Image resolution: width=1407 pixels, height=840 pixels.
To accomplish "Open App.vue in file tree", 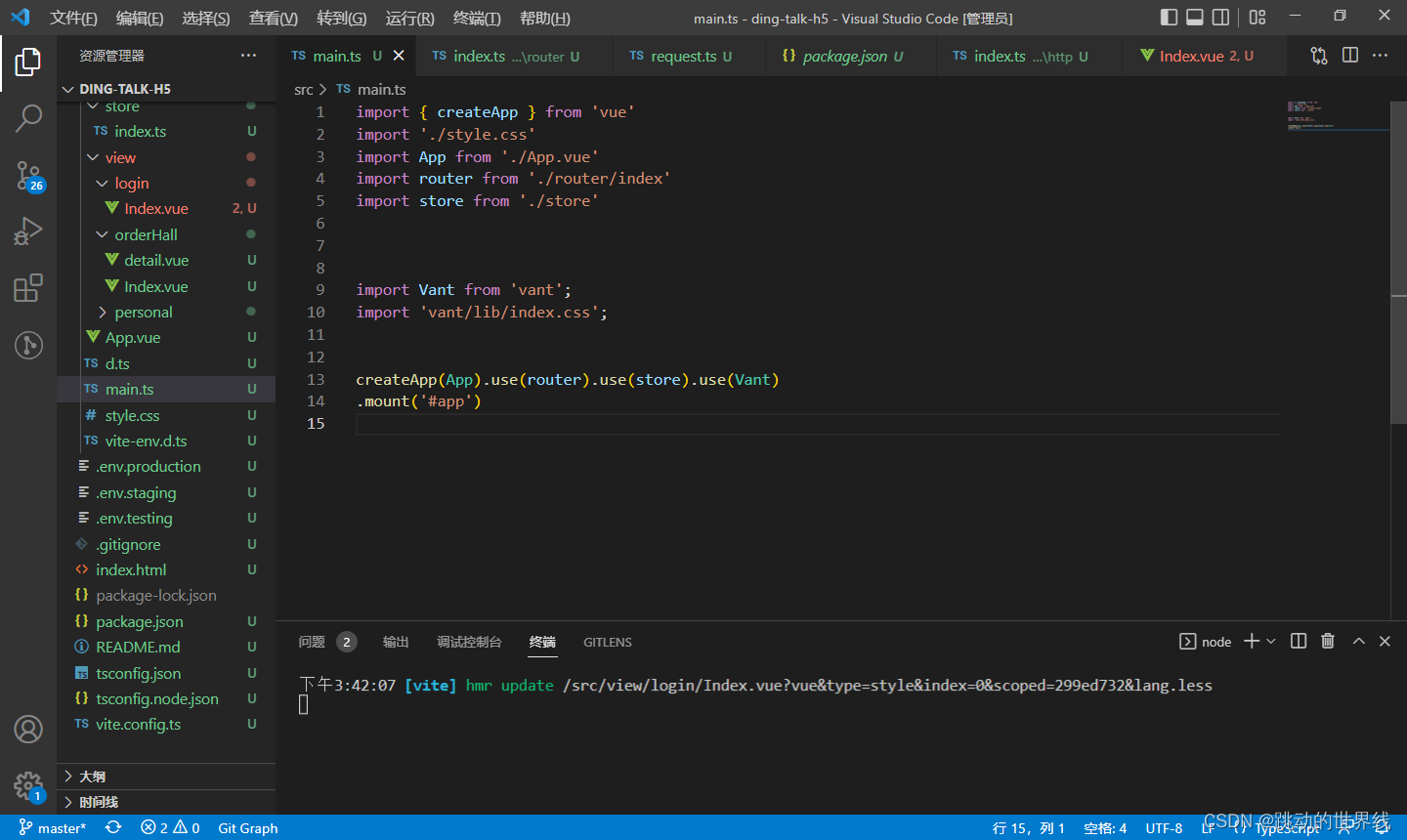I will click(166, 337).
